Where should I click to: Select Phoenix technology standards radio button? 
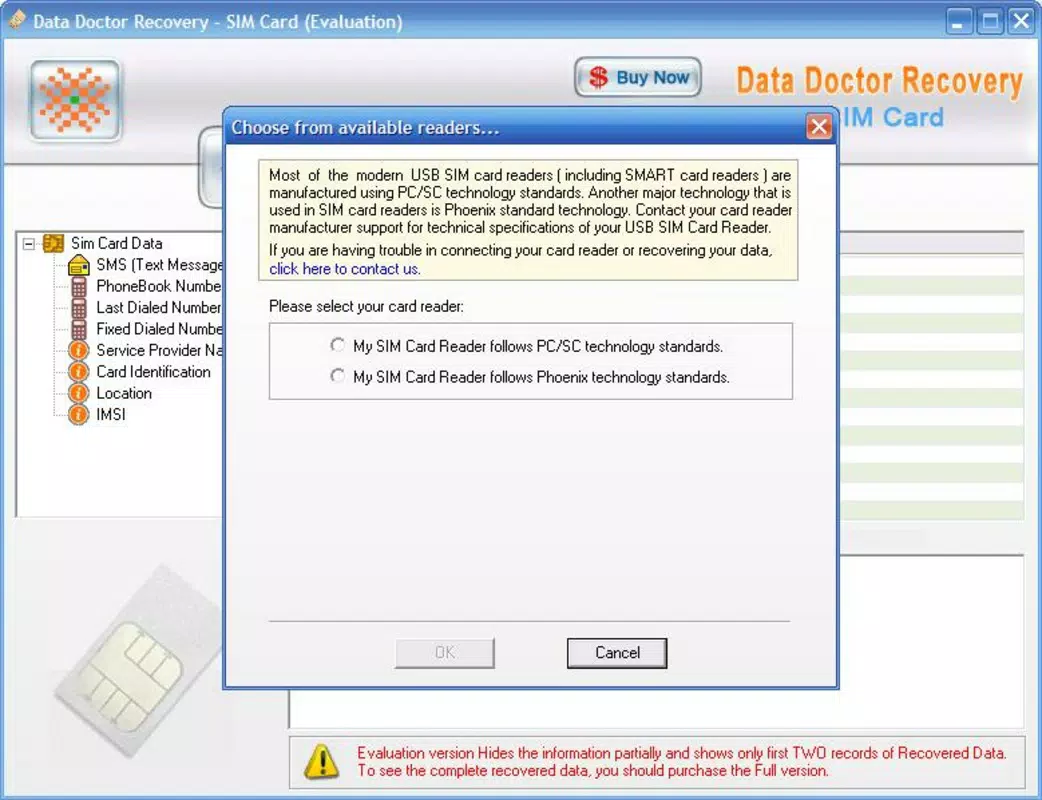(x=338, y=376)
